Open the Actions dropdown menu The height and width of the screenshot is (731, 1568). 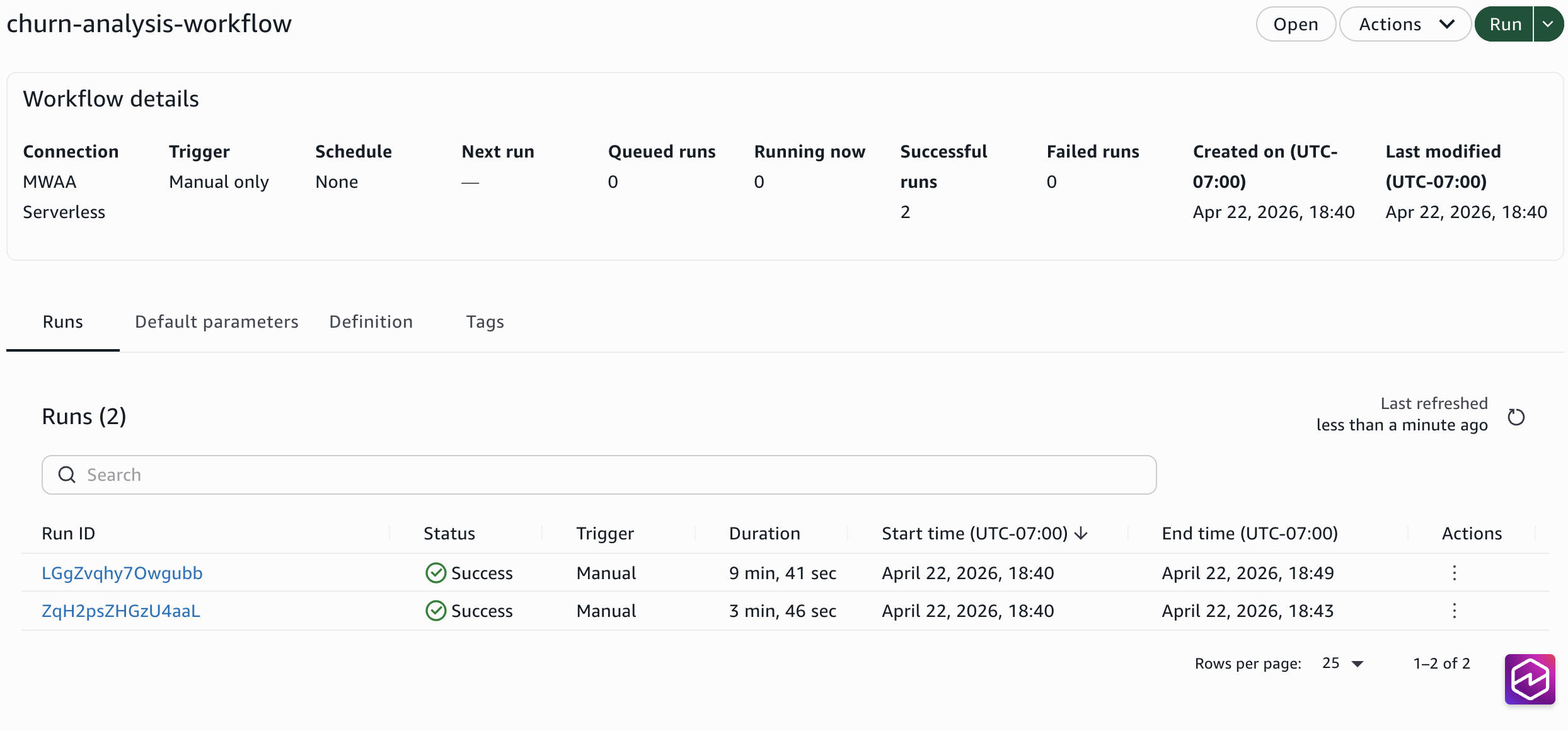[x=1405, y=24]
